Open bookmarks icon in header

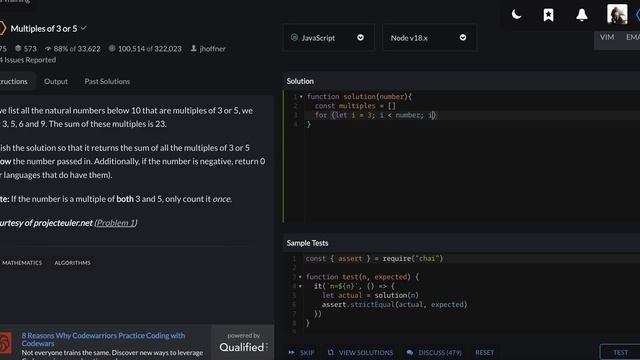pyautogui.click(x=549, y=15)
